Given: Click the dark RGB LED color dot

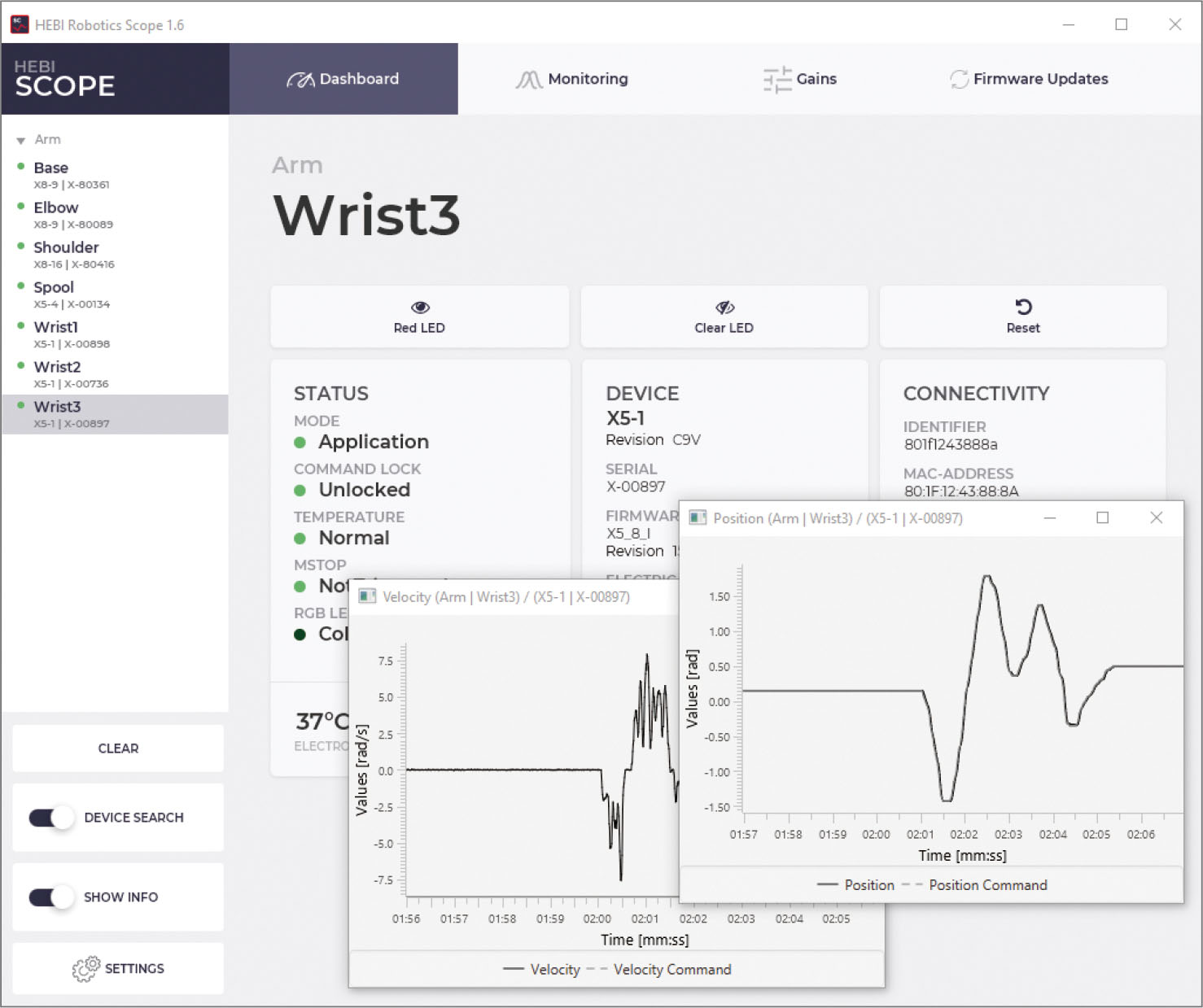Looking at the screenshot, I should 300,635.
